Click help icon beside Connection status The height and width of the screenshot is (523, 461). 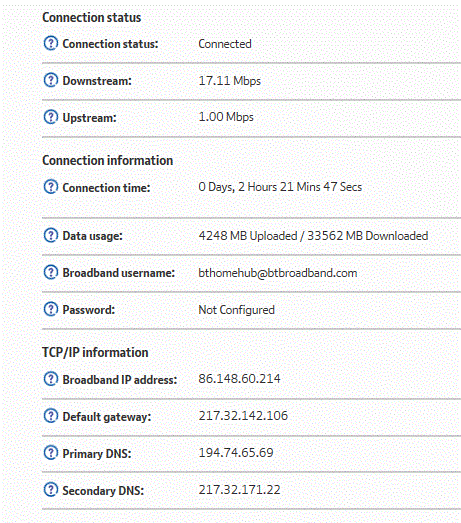[x=51, y=43]
